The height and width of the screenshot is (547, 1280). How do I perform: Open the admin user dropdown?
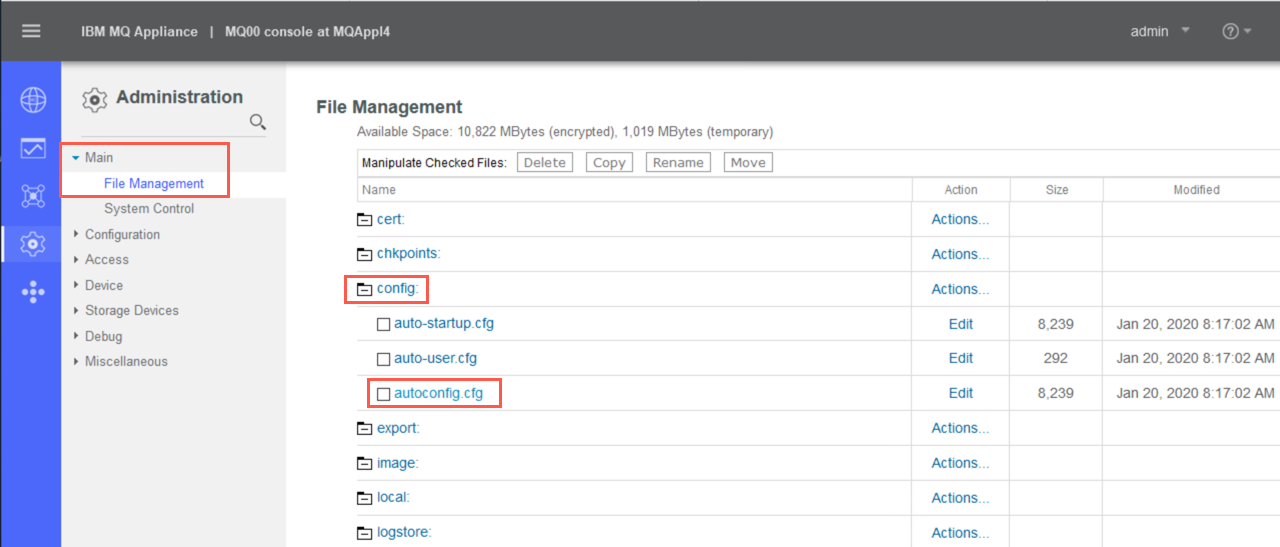(x=1160, y=31)
